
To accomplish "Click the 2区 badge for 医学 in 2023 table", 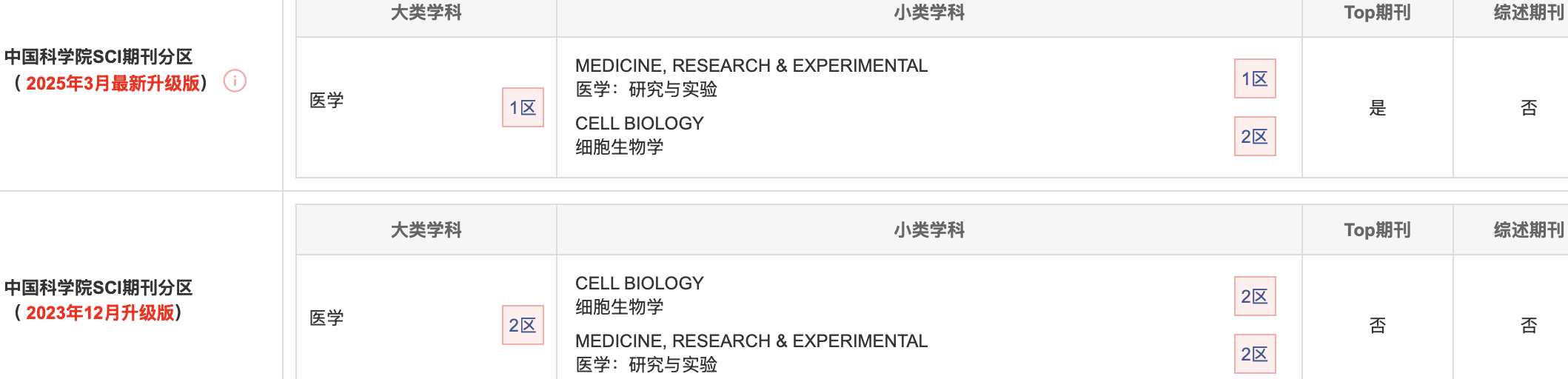I will pos(523,325).
